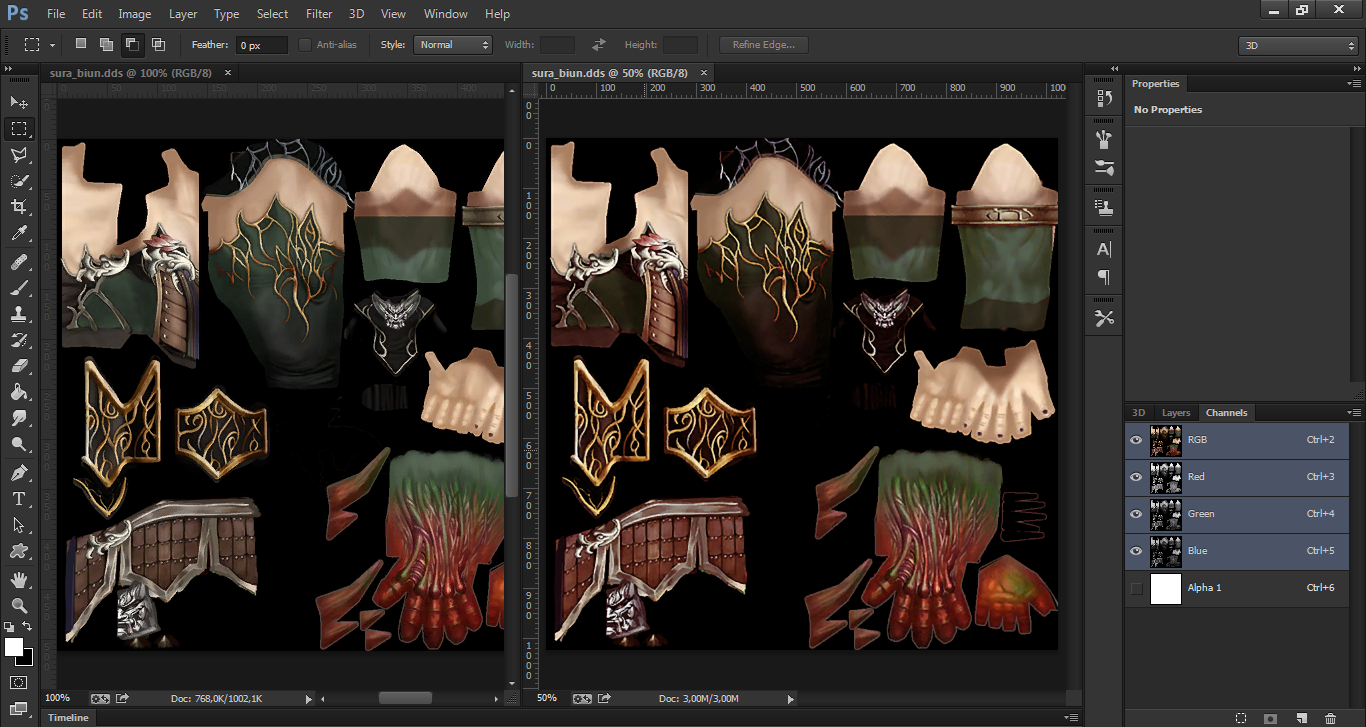Select the Rectangular Marquee tool in toolbox
This screenshot has height=727, width=1366.
[x=19, y=129]
